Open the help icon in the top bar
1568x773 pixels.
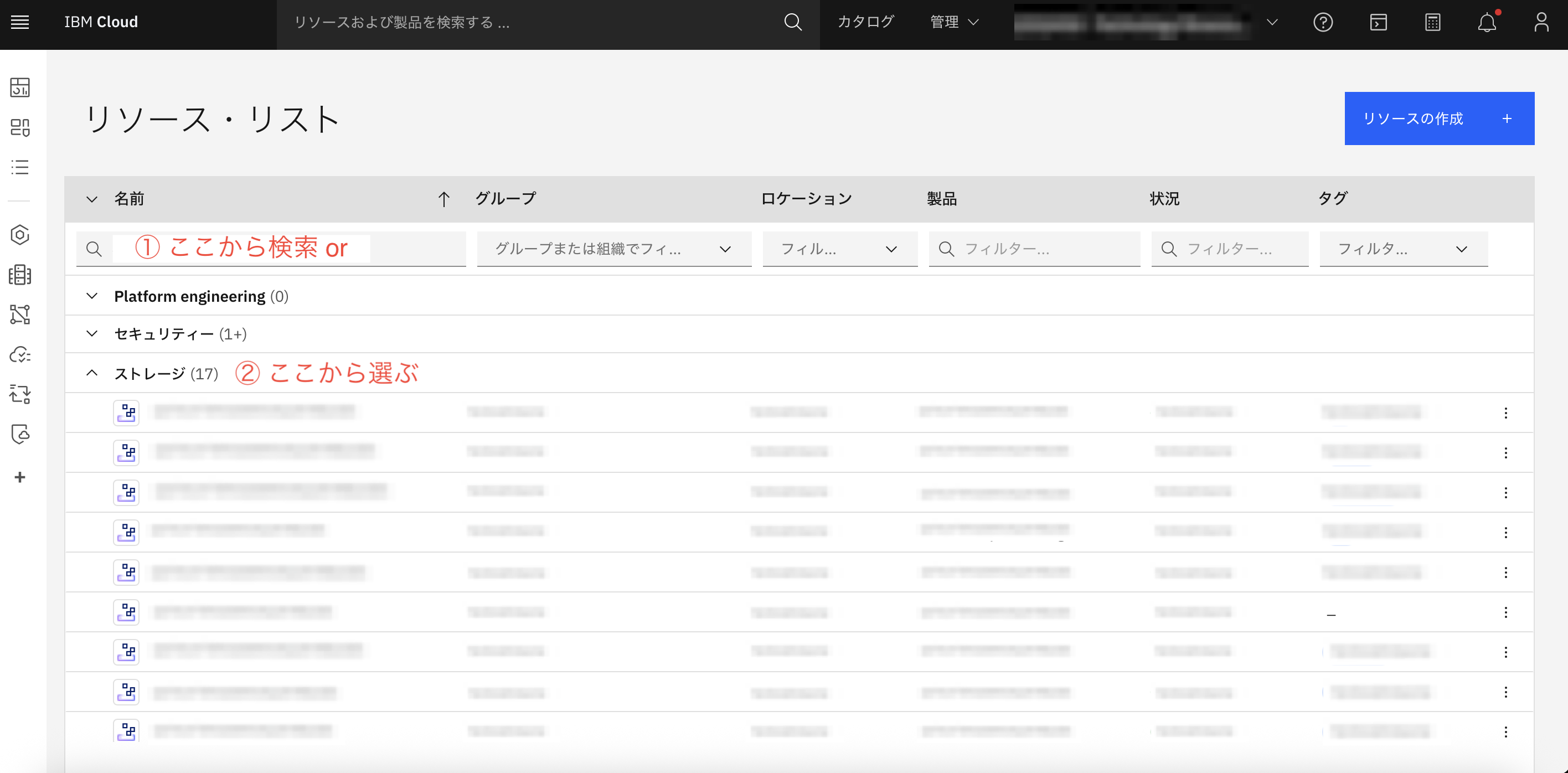1323,23
